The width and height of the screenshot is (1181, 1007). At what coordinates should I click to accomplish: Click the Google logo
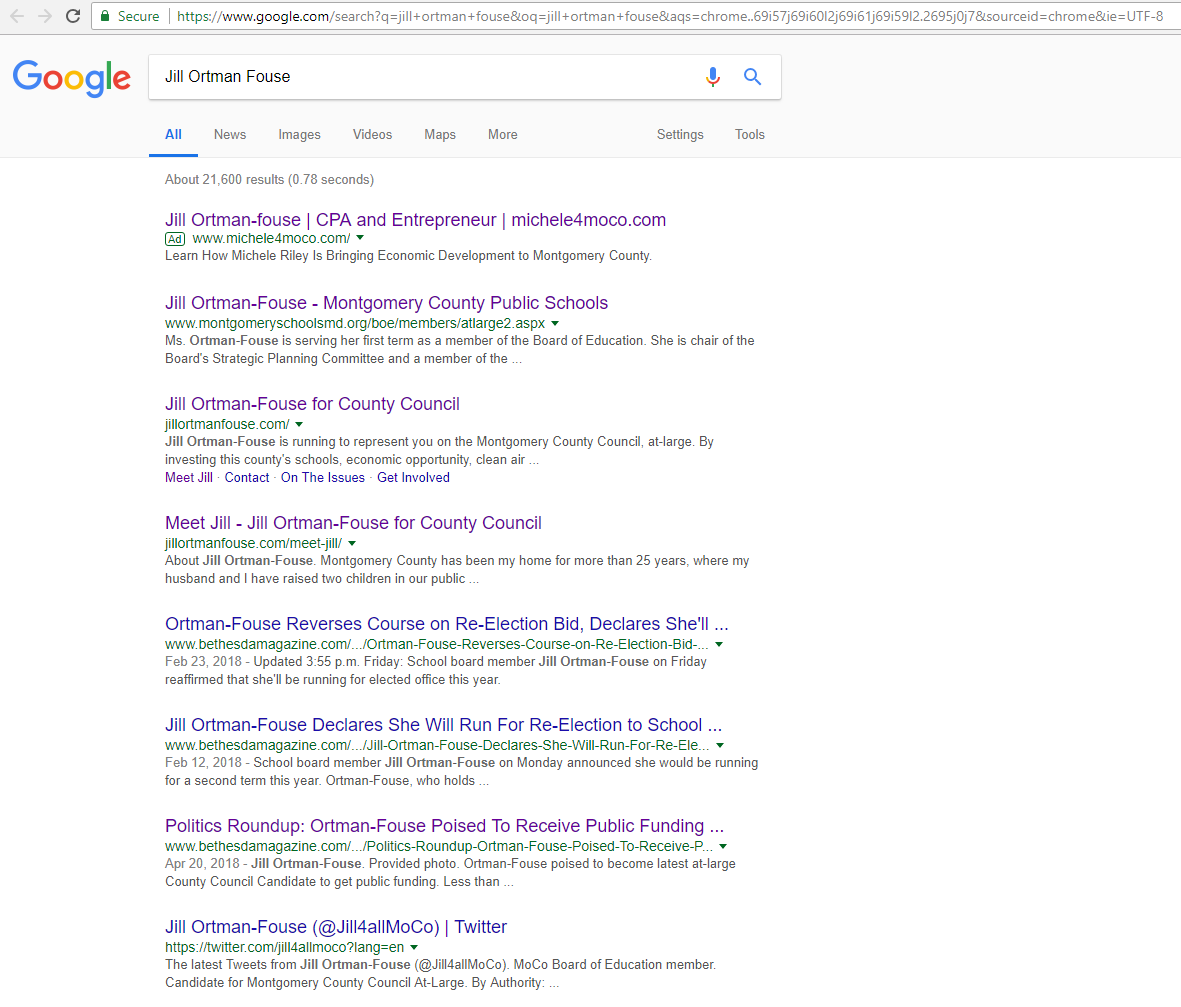pos(72,78)
